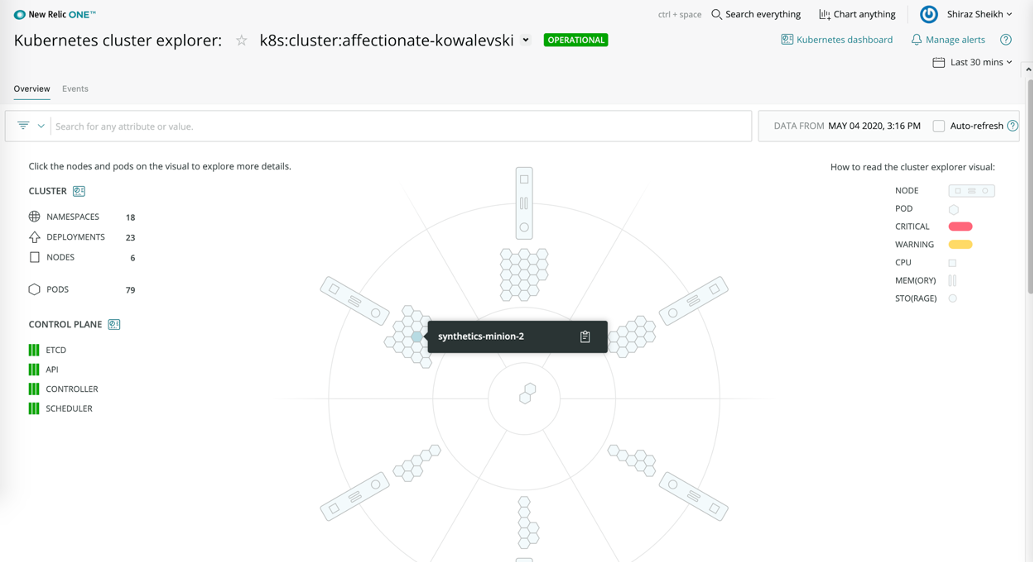Click the page vertical scrollbar

(x=1029, y=186)
